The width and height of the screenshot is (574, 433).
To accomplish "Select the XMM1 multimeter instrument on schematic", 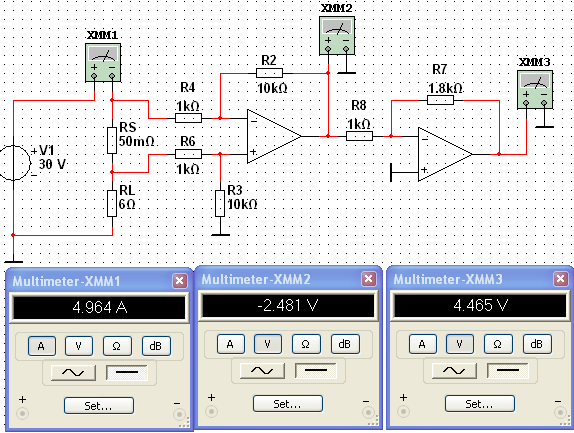I will pos(103,63).
